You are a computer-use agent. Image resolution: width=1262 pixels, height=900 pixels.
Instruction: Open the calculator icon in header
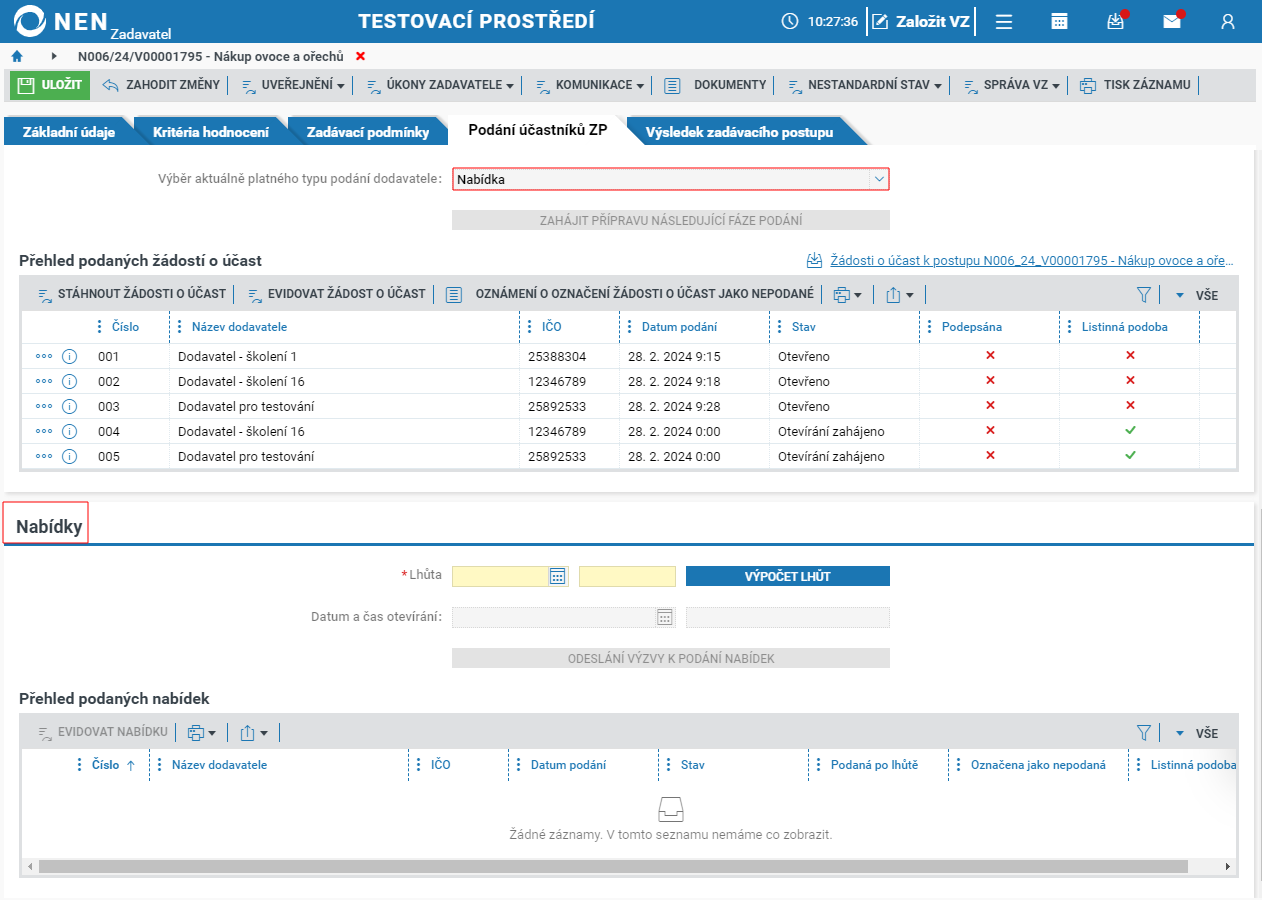pyautogui.click(x=1060, y=21)
